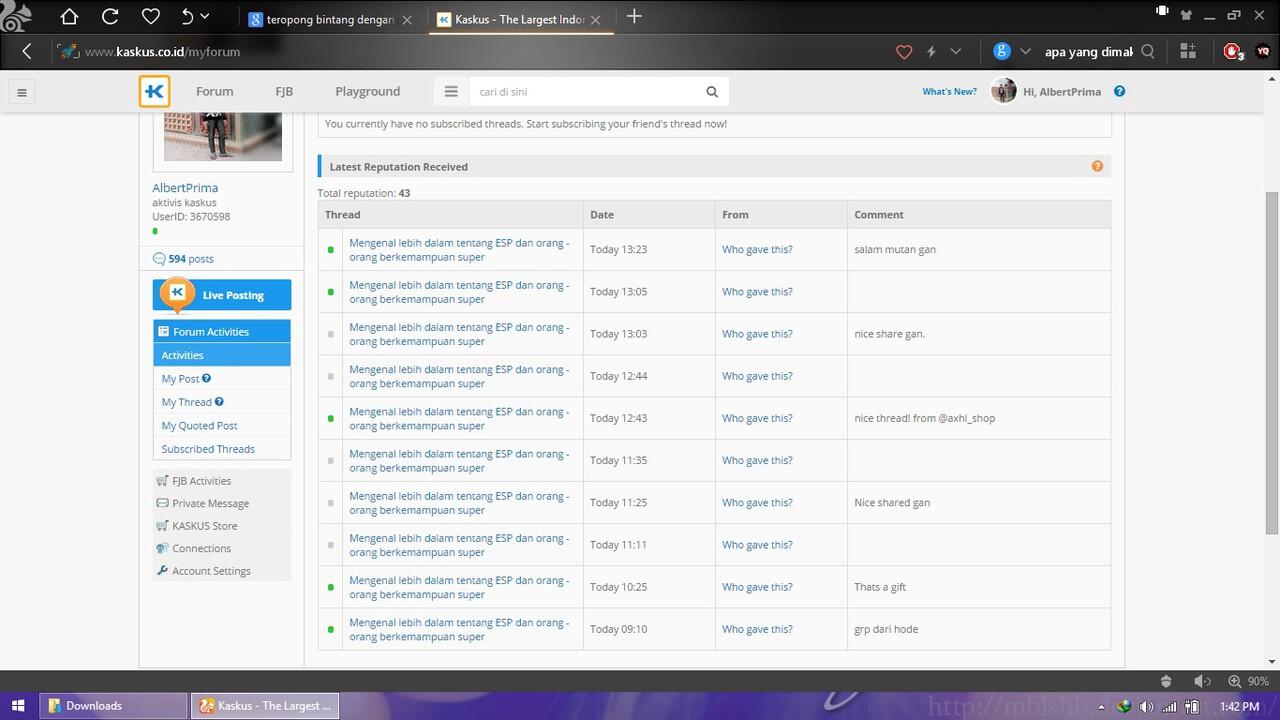
Task: Click the blue help icon in the header
Action: pos(1119,91)
